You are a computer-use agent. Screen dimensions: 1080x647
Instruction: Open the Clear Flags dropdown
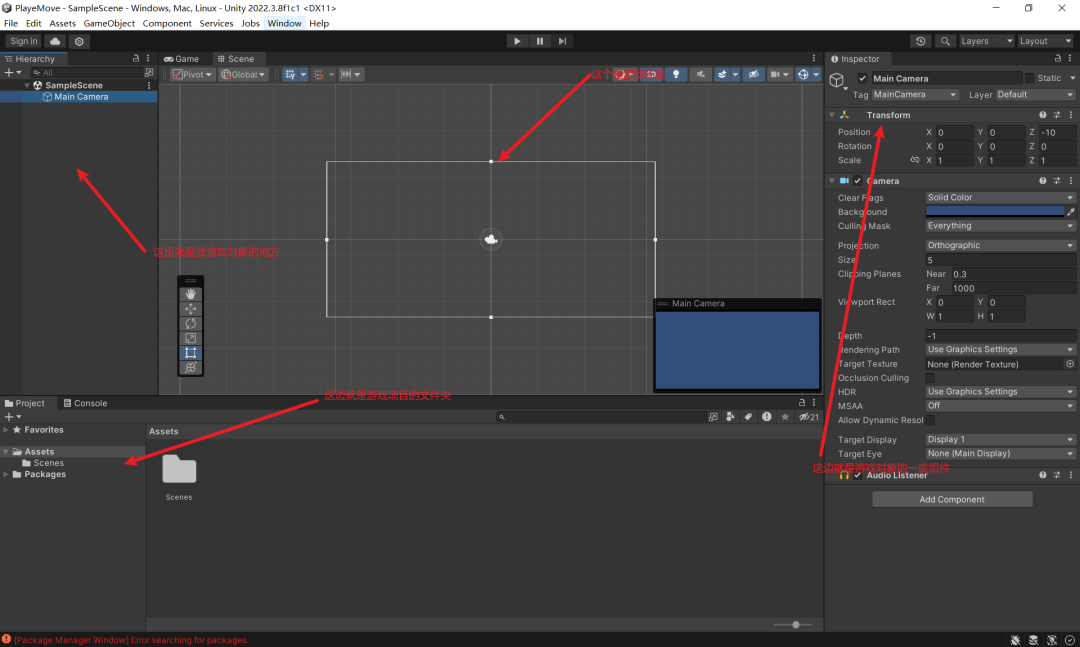1000,197
